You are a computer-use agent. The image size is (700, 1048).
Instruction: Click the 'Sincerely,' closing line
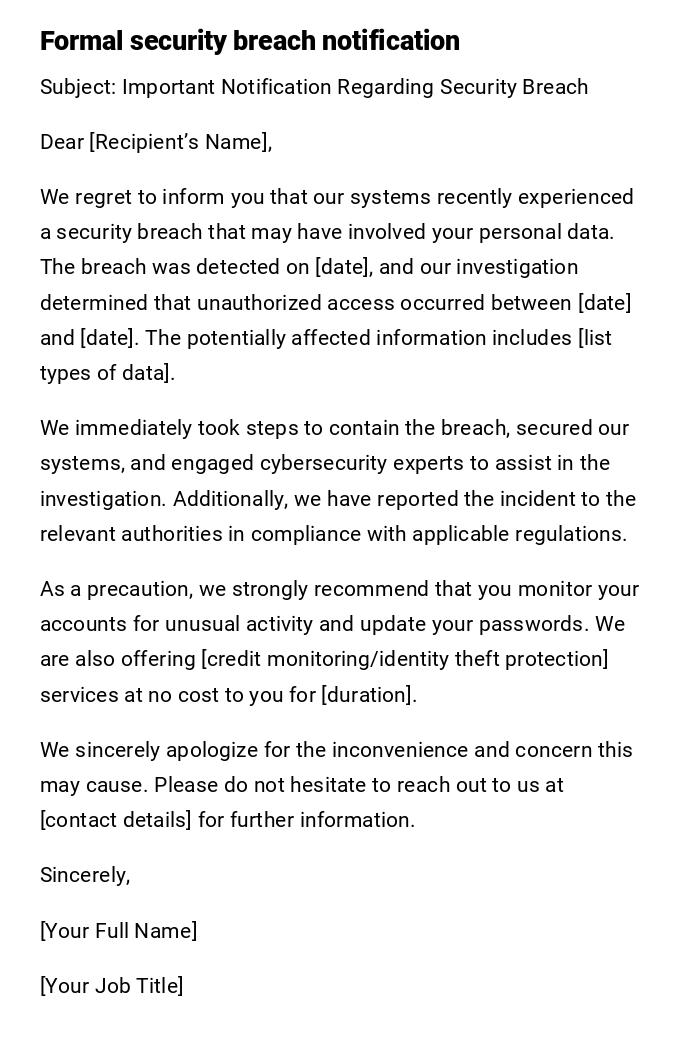point(85,875)
